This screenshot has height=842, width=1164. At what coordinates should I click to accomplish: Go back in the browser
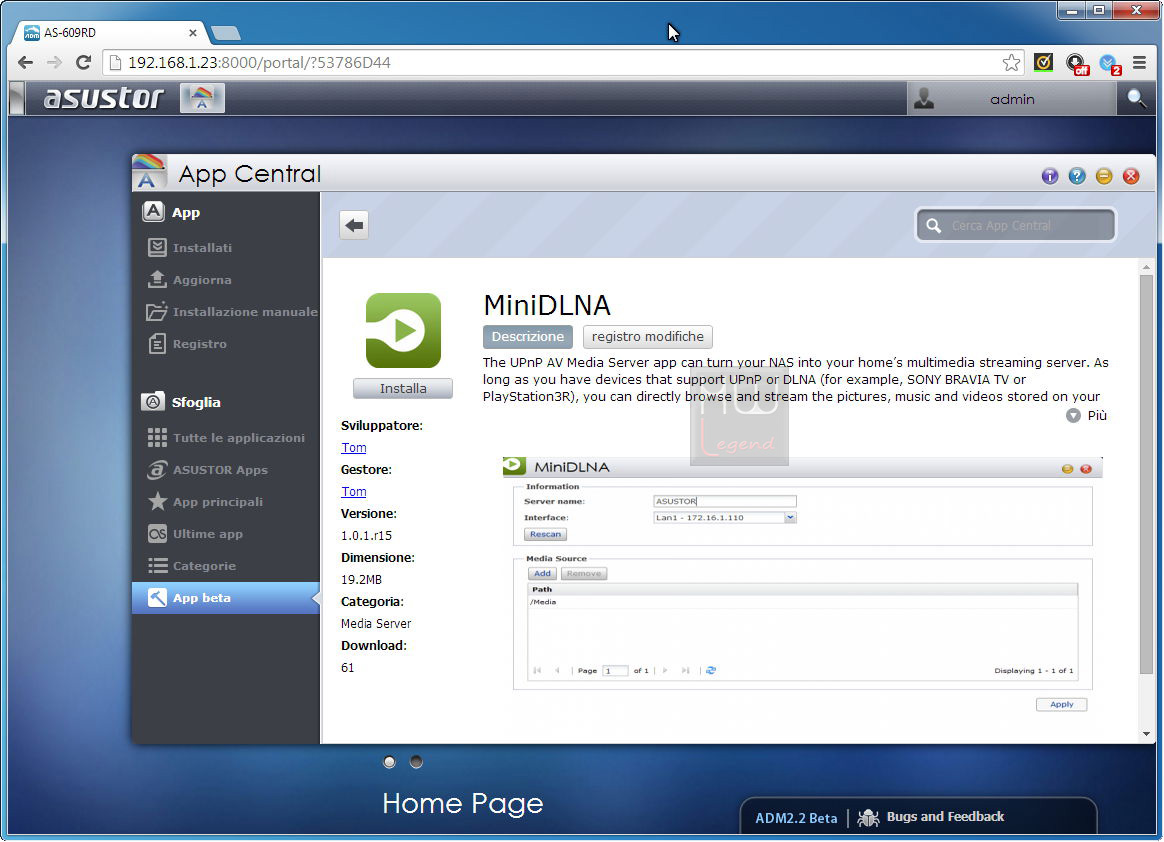coord(25,62)
